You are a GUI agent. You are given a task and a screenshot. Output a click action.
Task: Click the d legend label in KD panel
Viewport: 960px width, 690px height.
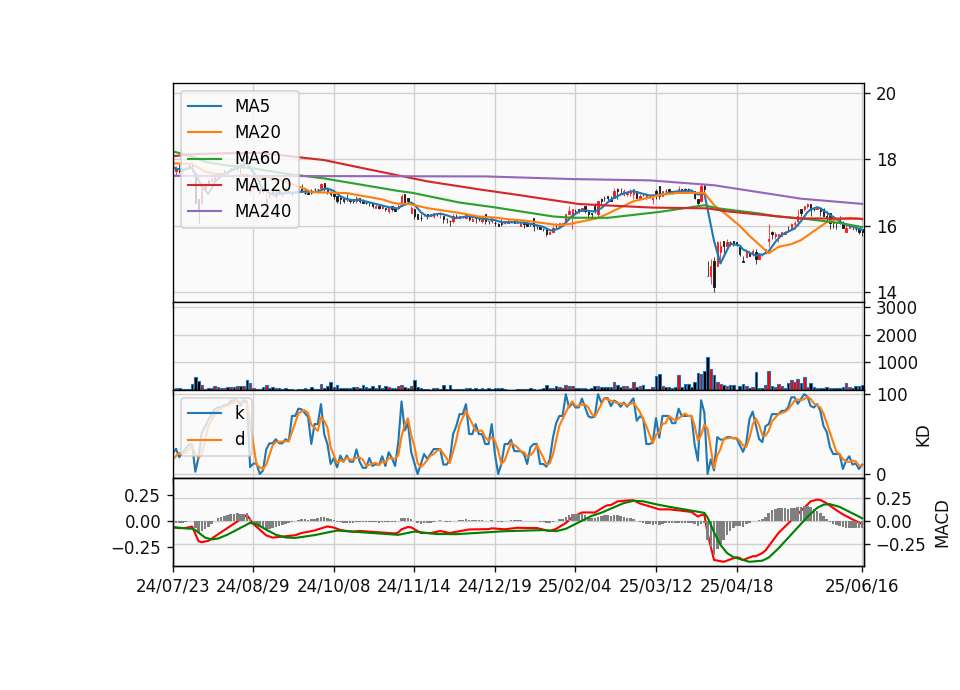[x=239, y=439]
